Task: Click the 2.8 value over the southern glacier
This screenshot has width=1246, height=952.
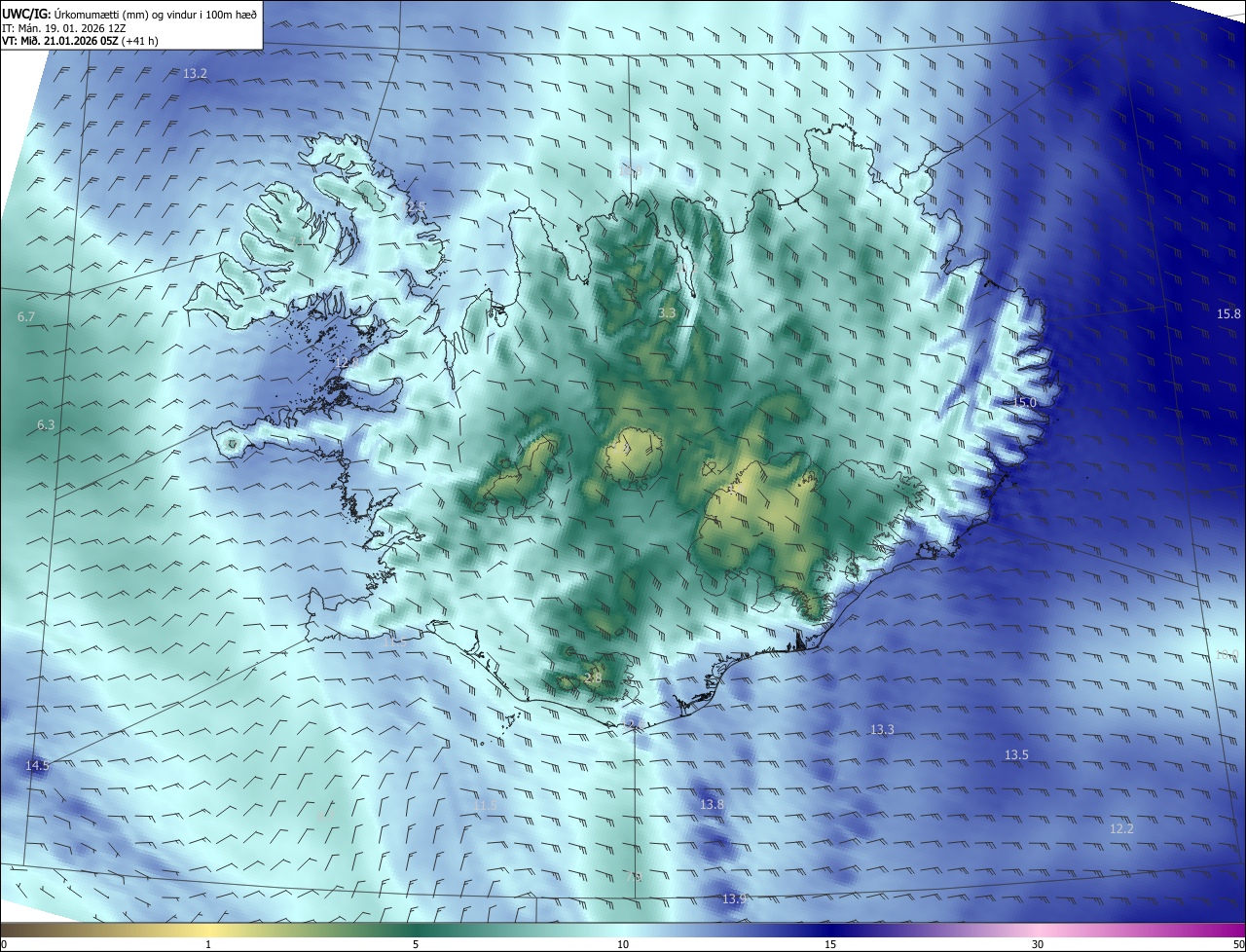Action: (593, 677)
